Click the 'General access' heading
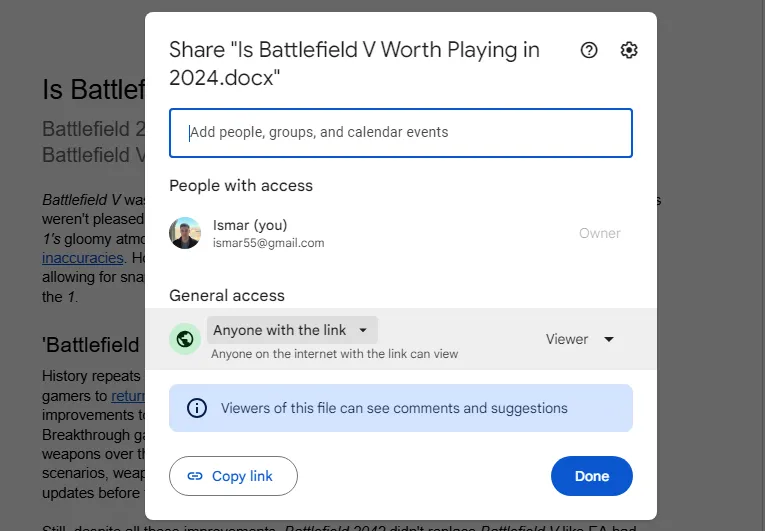Screen dimensions: 765x531 click(227, 296)
